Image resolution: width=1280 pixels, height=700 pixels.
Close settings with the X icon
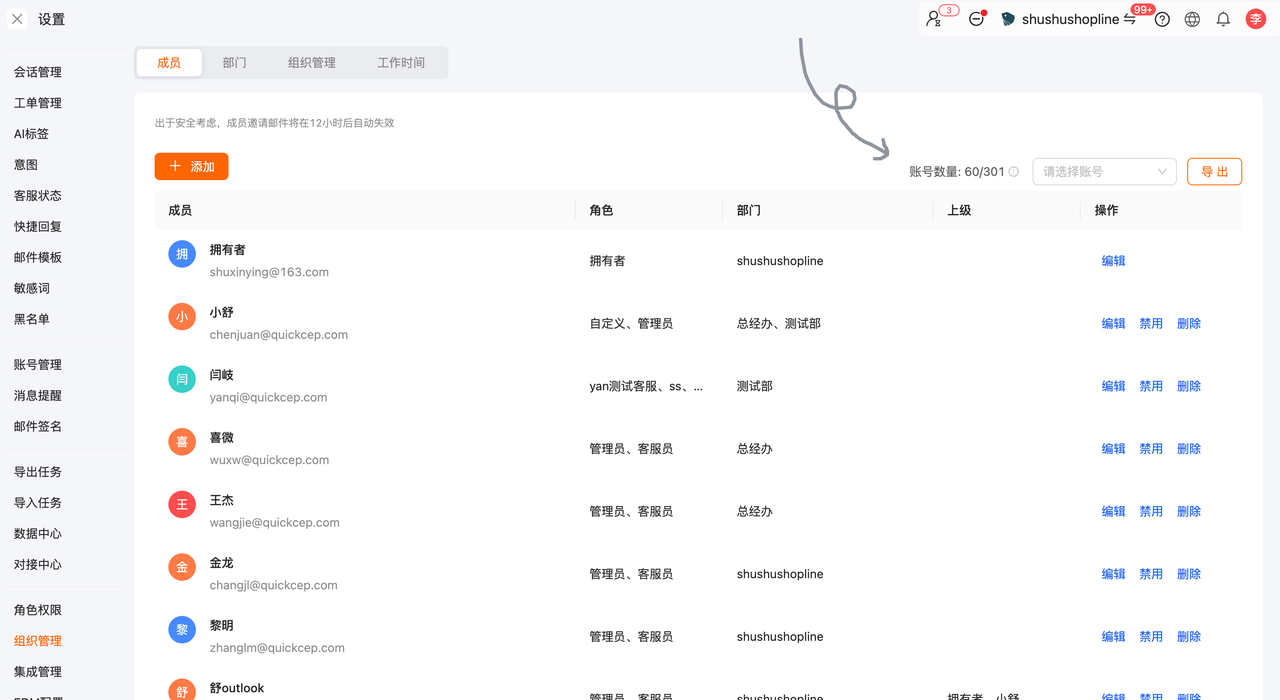pyautogui.click(x=17, y=19)
